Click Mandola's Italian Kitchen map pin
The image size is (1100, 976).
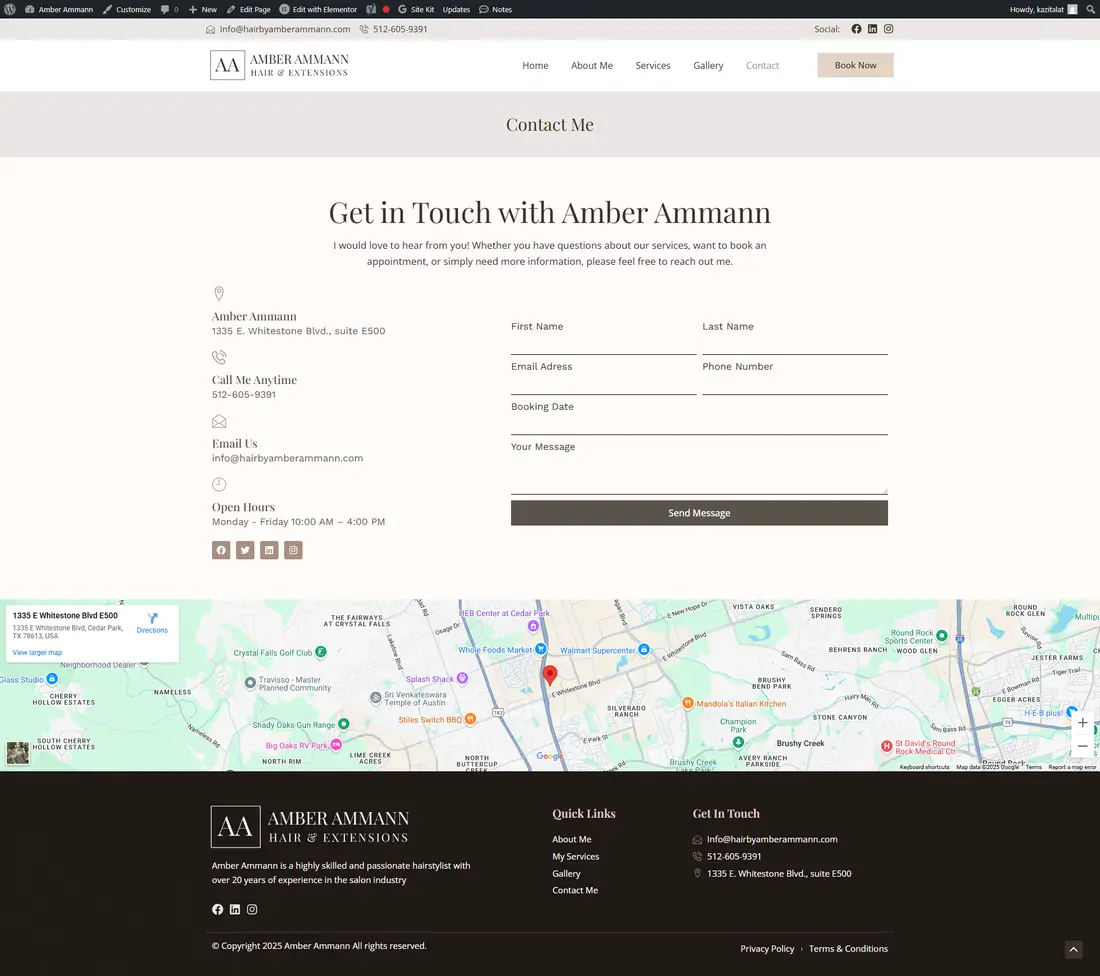pyautogui.click(x=688, y=703)
